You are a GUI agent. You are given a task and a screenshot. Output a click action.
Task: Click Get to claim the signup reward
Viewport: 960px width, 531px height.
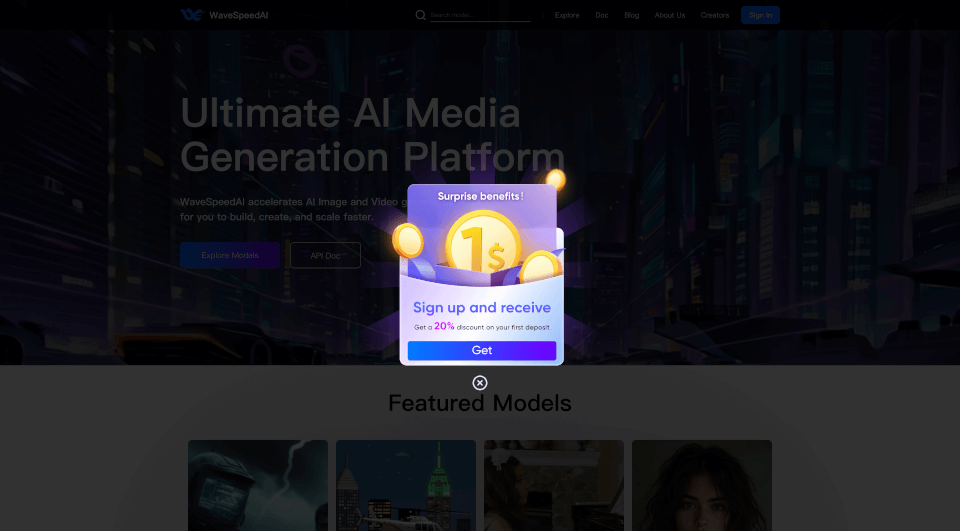(481, 350)
